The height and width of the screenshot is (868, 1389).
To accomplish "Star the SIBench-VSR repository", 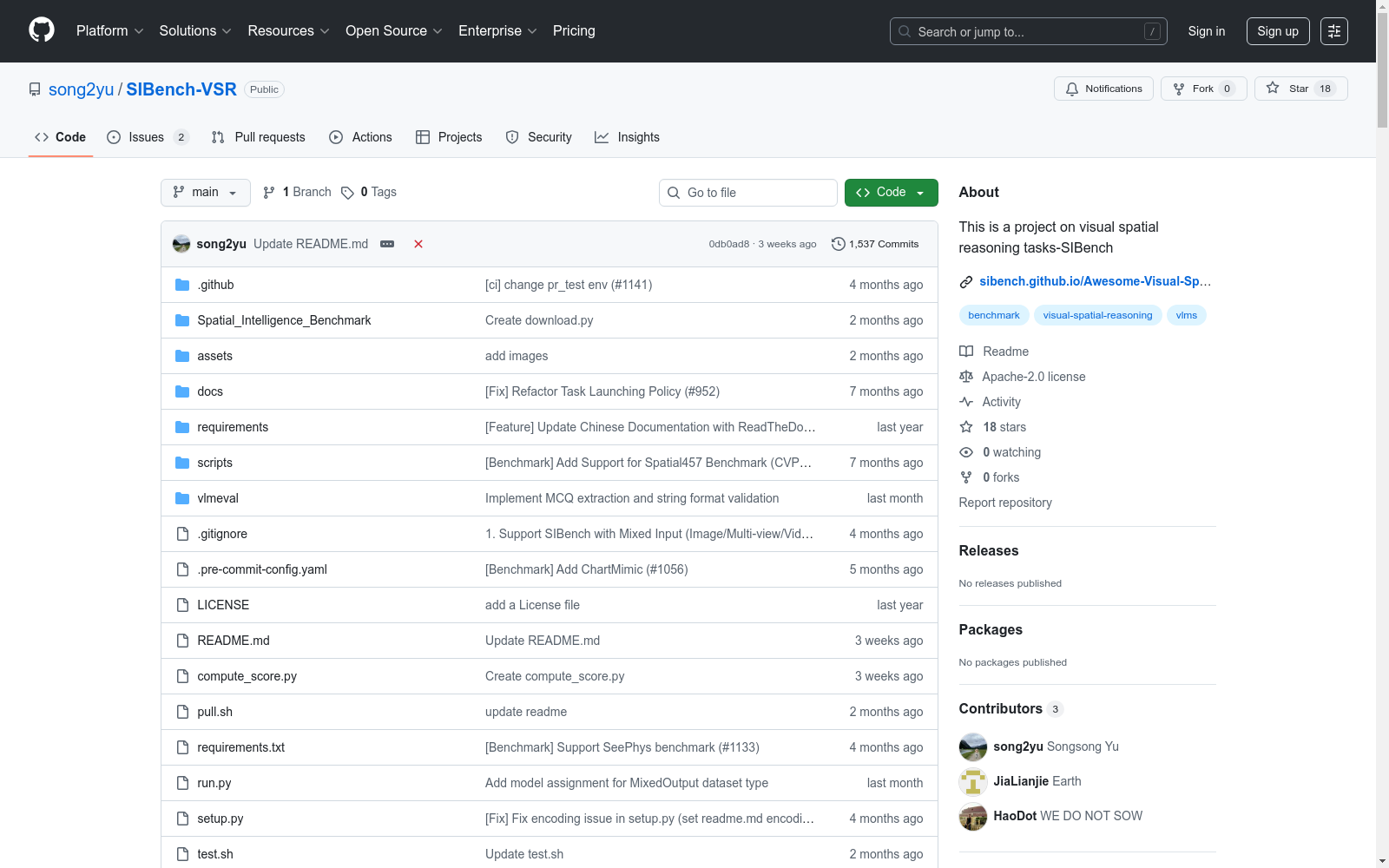I will [1301, 89].
